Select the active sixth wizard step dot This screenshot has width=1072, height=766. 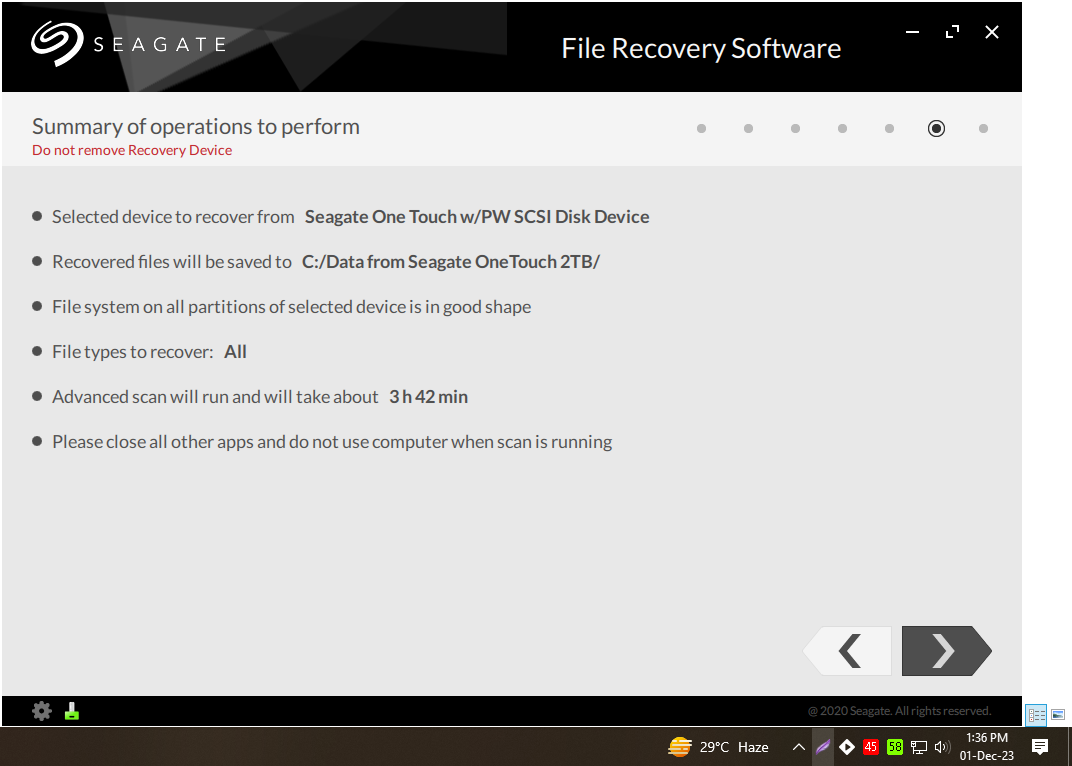coord(937,129)
